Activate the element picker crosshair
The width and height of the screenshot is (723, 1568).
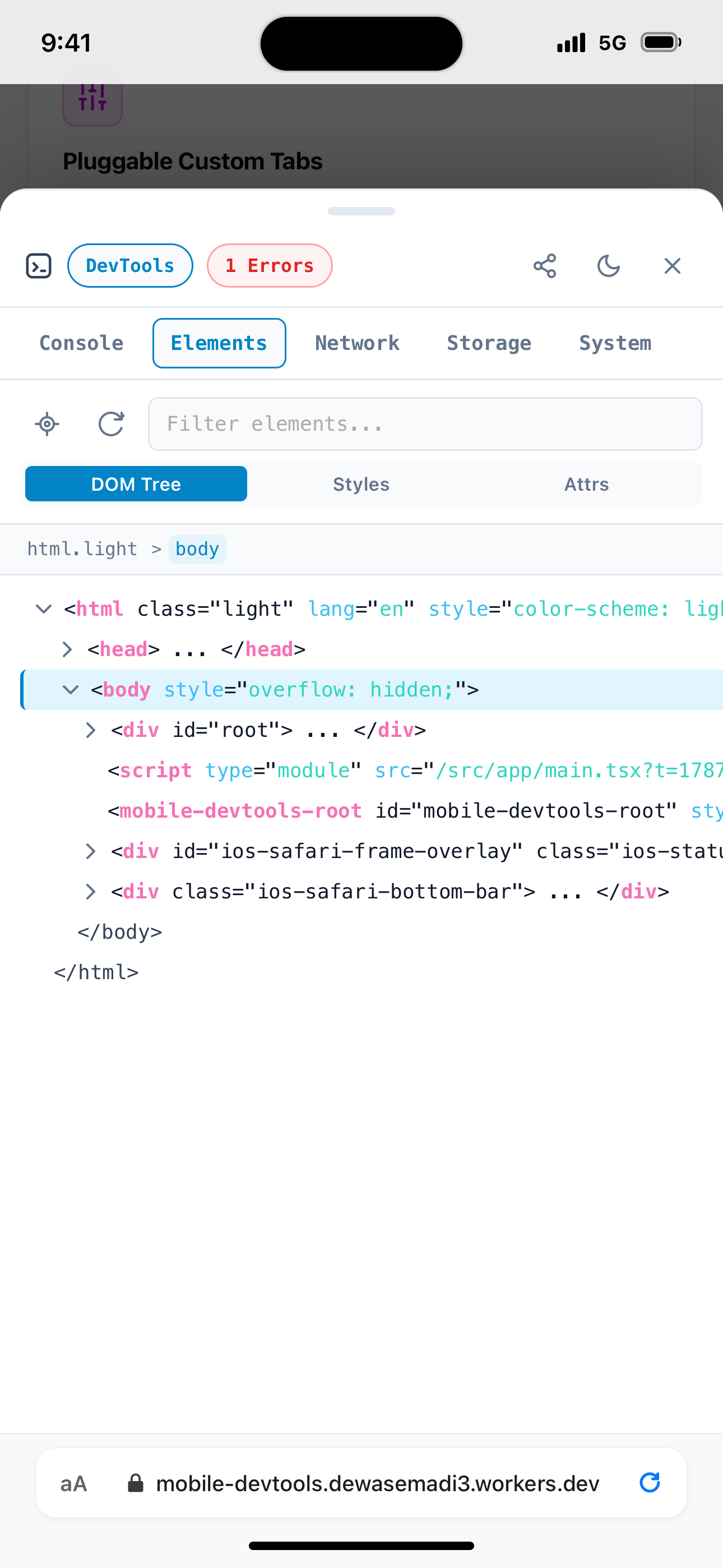(47, 425)
